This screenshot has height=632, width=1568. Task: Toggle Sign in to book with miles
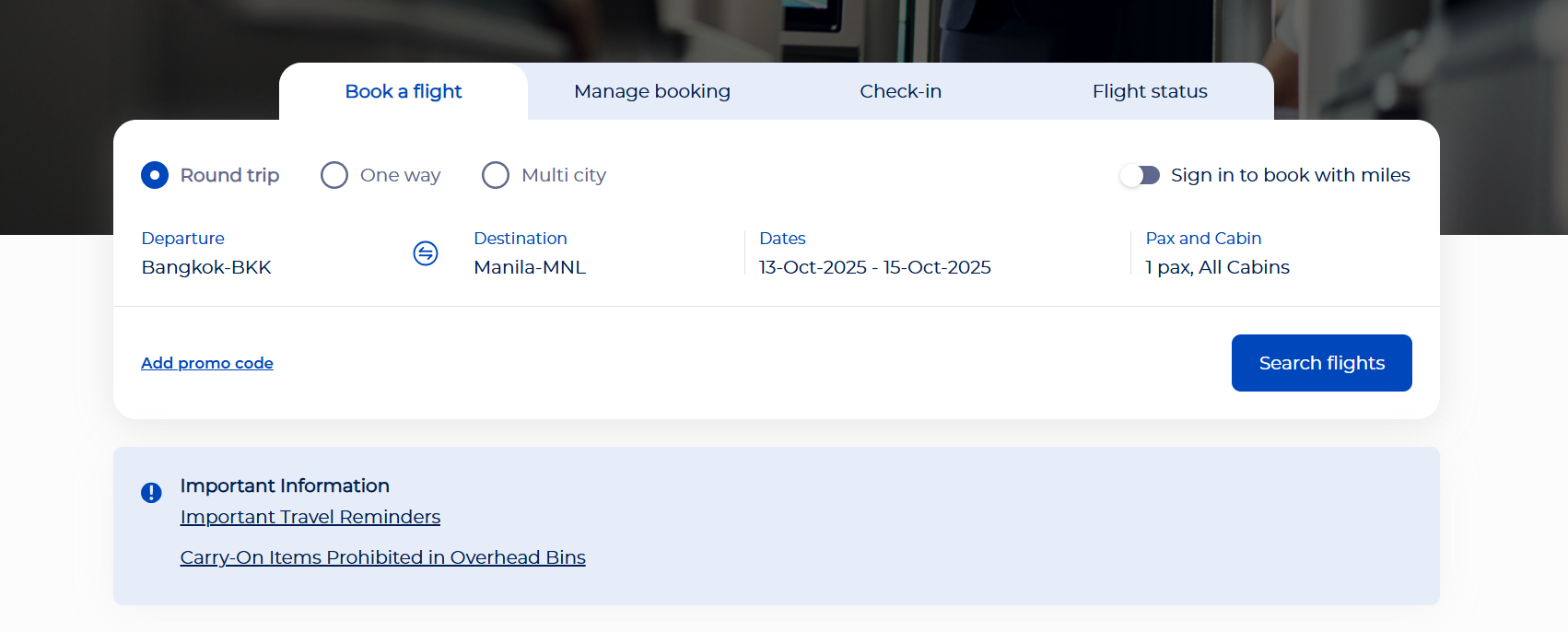point(1140,175)
